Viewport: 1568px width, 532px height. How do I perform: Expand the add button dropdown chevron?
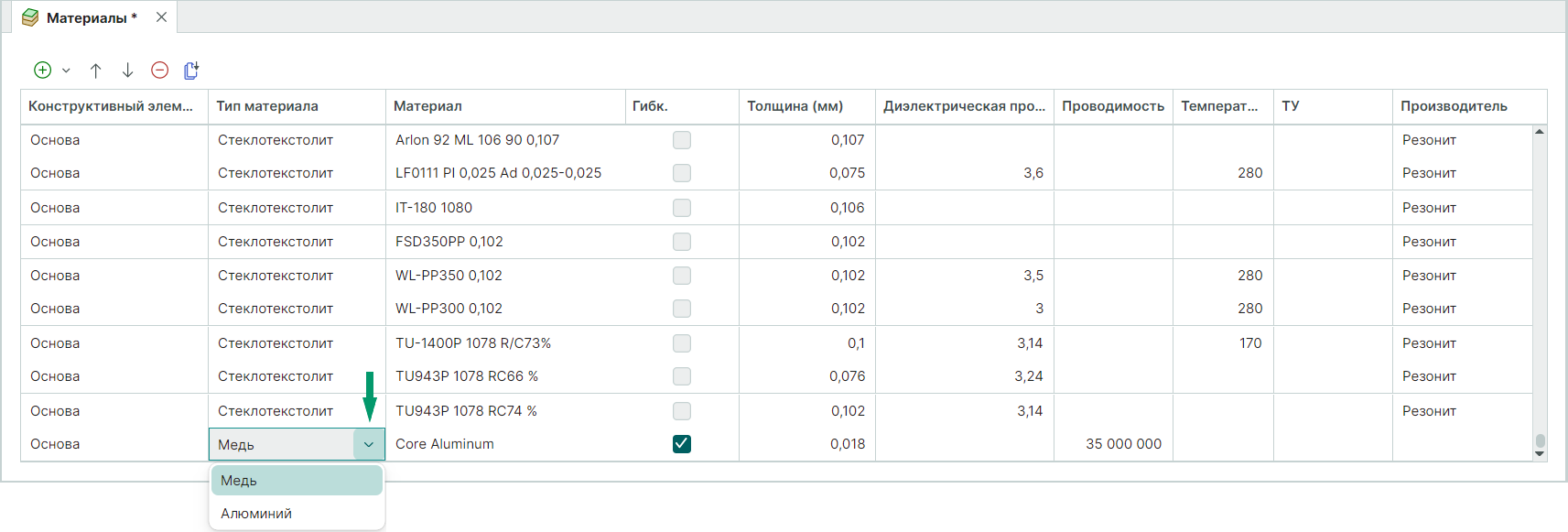[x=66, y=71]
